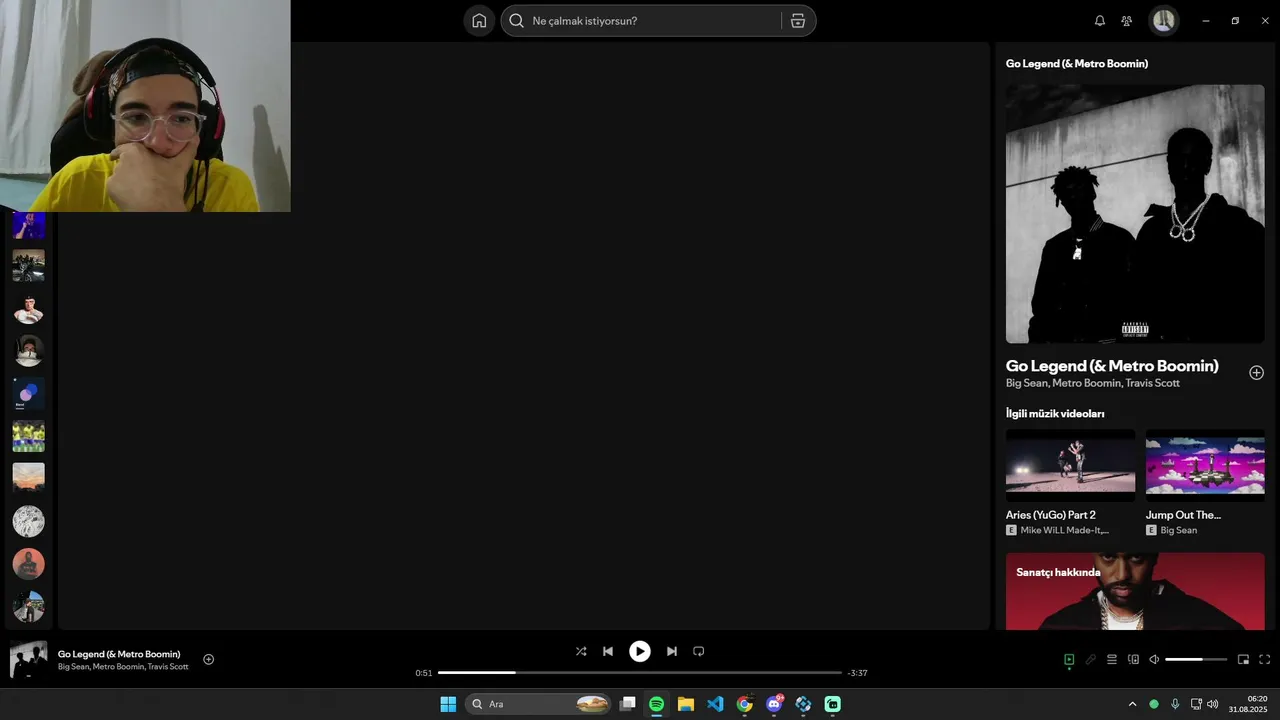The image size is (1280, 720).
Task: Open the 'Jump Out The...' video thumbnail
Action: (x=1205, y=465)
